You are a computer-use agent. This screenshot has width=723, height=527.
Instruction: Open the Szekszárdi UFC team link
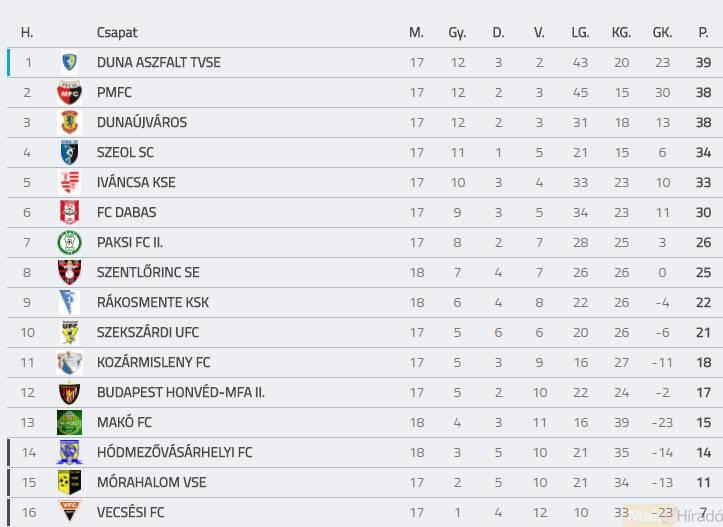click(147, 332)
